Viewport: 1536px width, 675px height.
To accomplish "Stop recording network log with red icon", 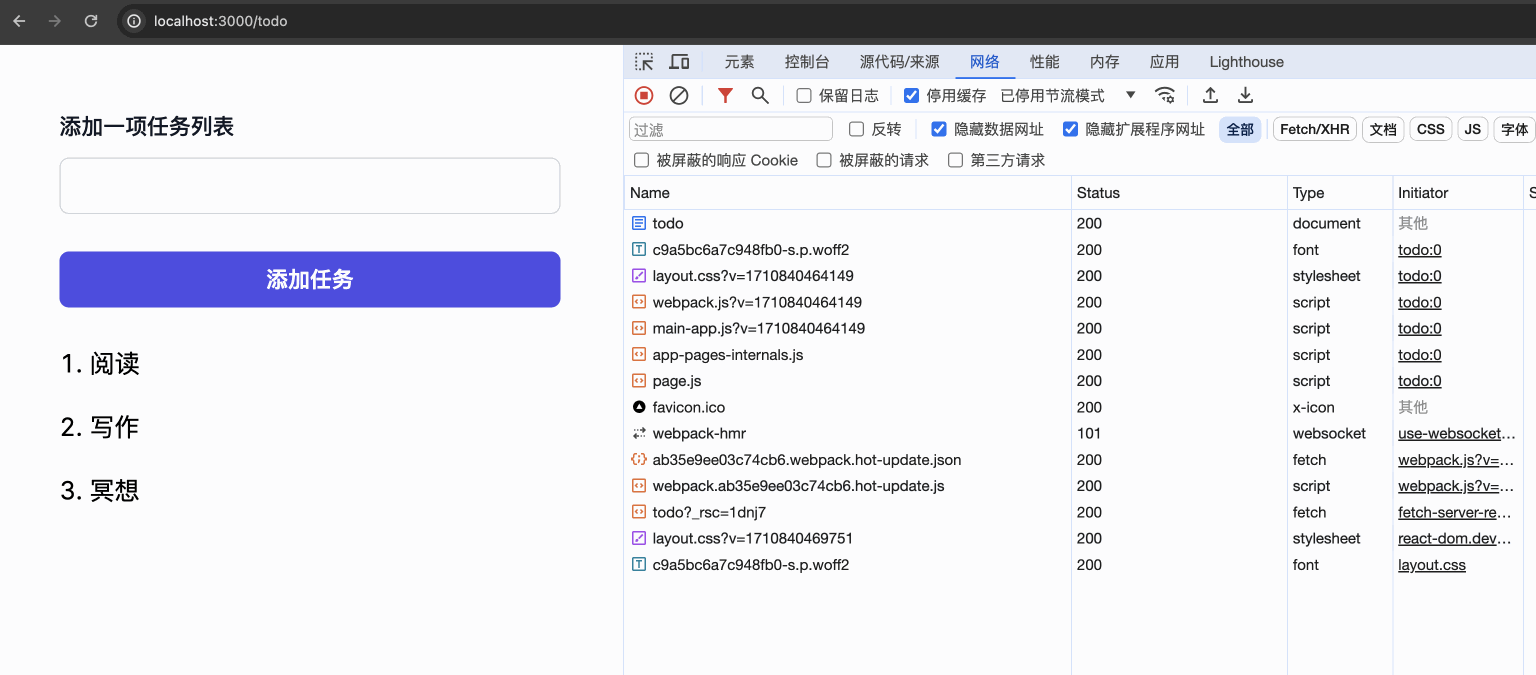I will (644, 95).
